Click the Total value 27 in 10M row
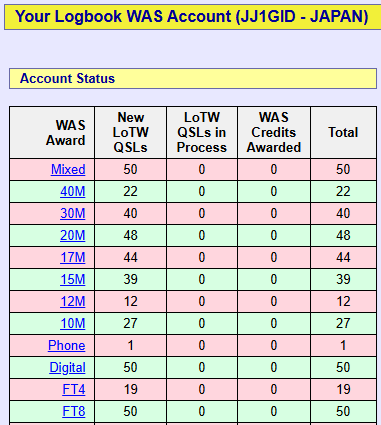 343,323
